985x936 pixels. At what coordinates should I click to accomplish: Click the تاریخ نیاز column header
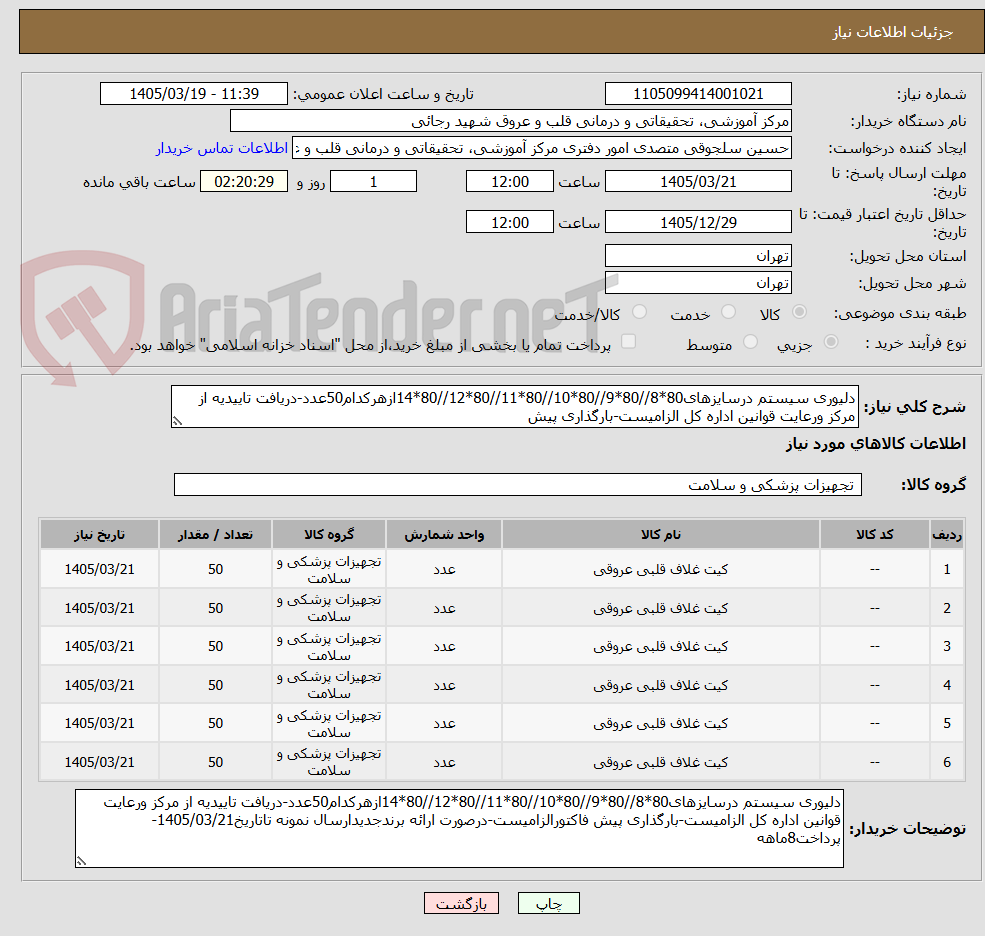click(99, 535)
